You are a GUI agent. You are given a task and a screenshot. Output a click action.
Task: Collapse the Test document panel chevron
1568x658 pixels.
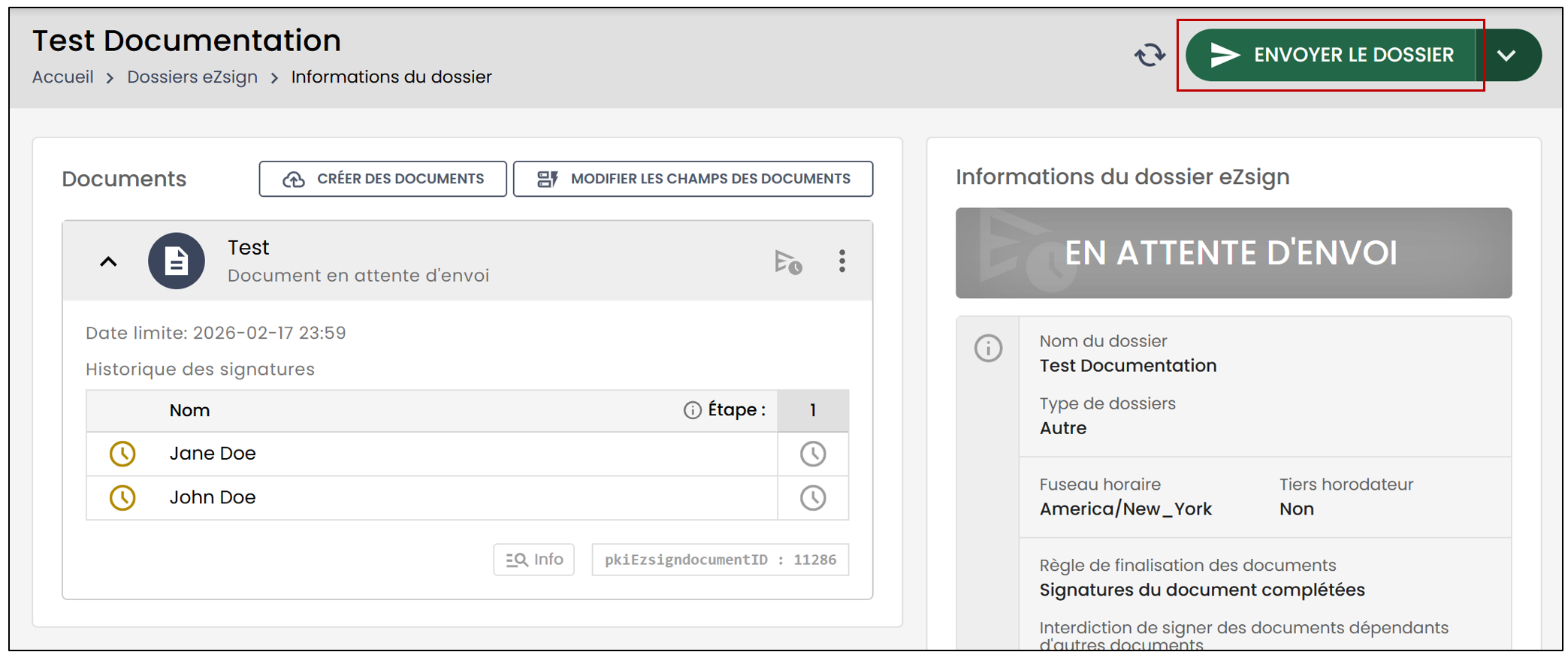[x=109, y=261]
